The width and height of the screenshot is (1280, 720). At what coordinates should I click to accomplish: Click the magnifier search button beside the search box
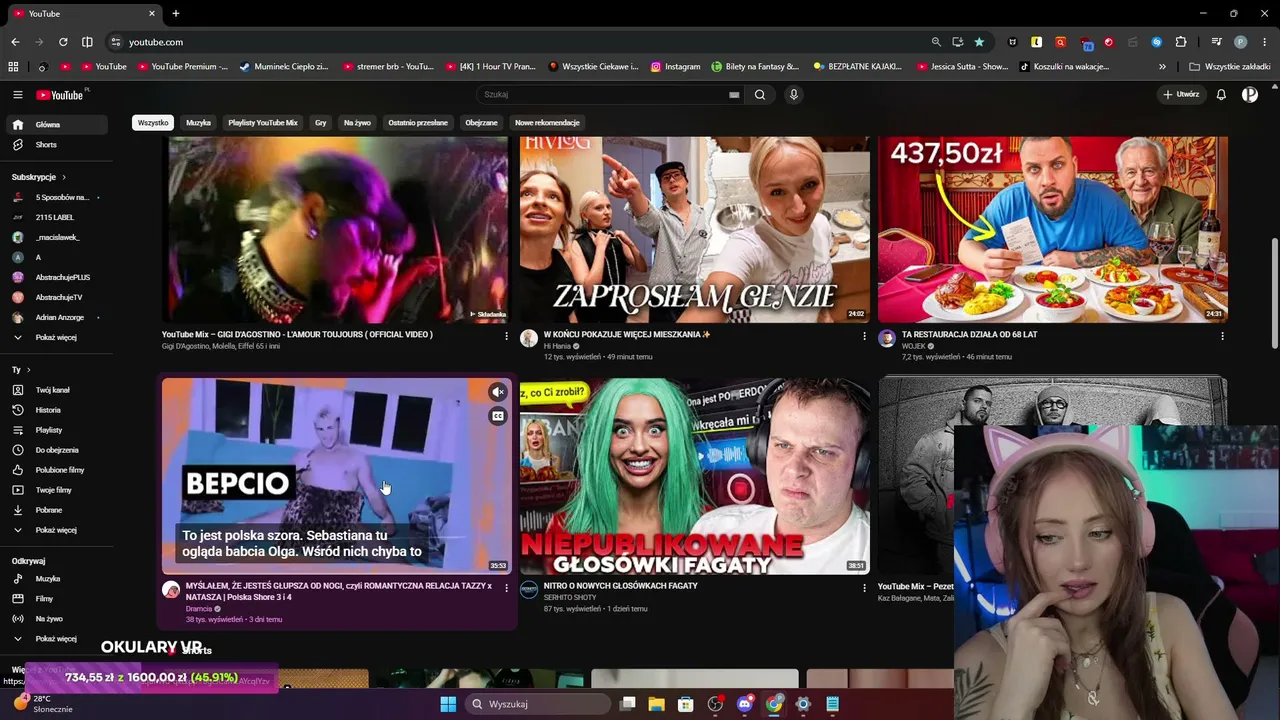click(760, 95)
